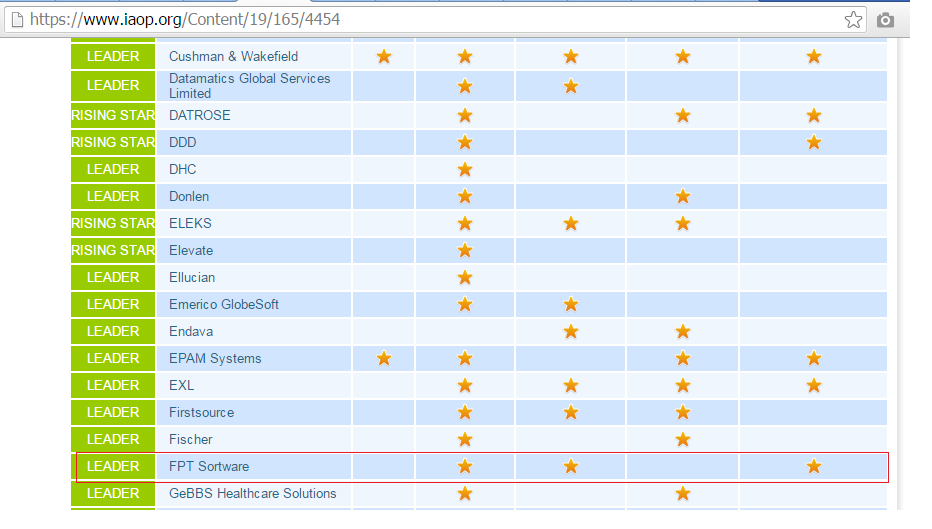Click the last star in FPT Sortware row

click(x=814, y=467)
